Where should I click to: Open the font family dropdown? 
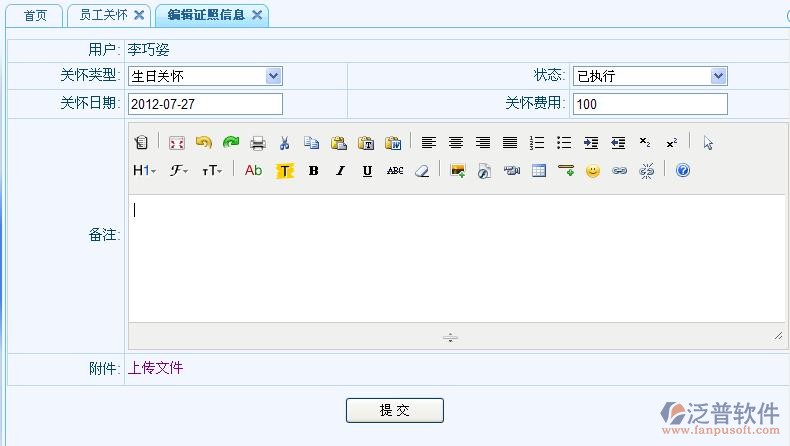point(179,170)
